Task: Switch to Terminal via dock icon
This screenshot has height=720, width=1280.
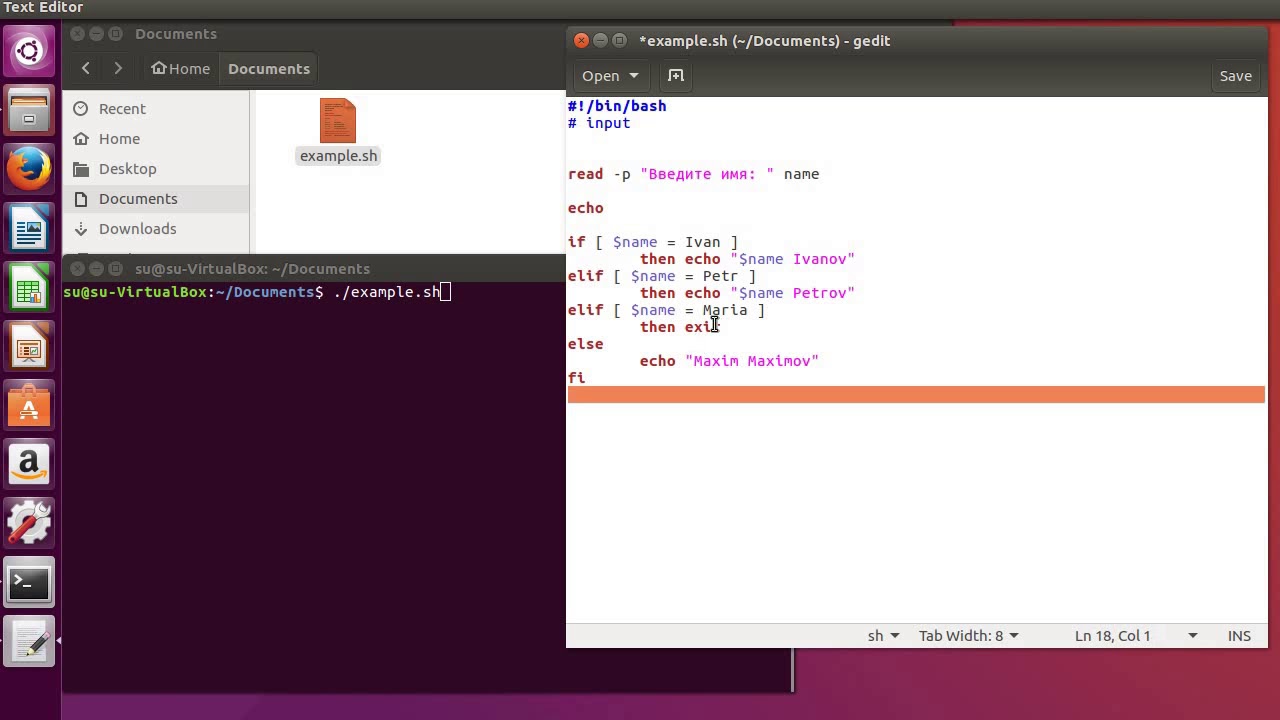Action: (x=29, y=583)
